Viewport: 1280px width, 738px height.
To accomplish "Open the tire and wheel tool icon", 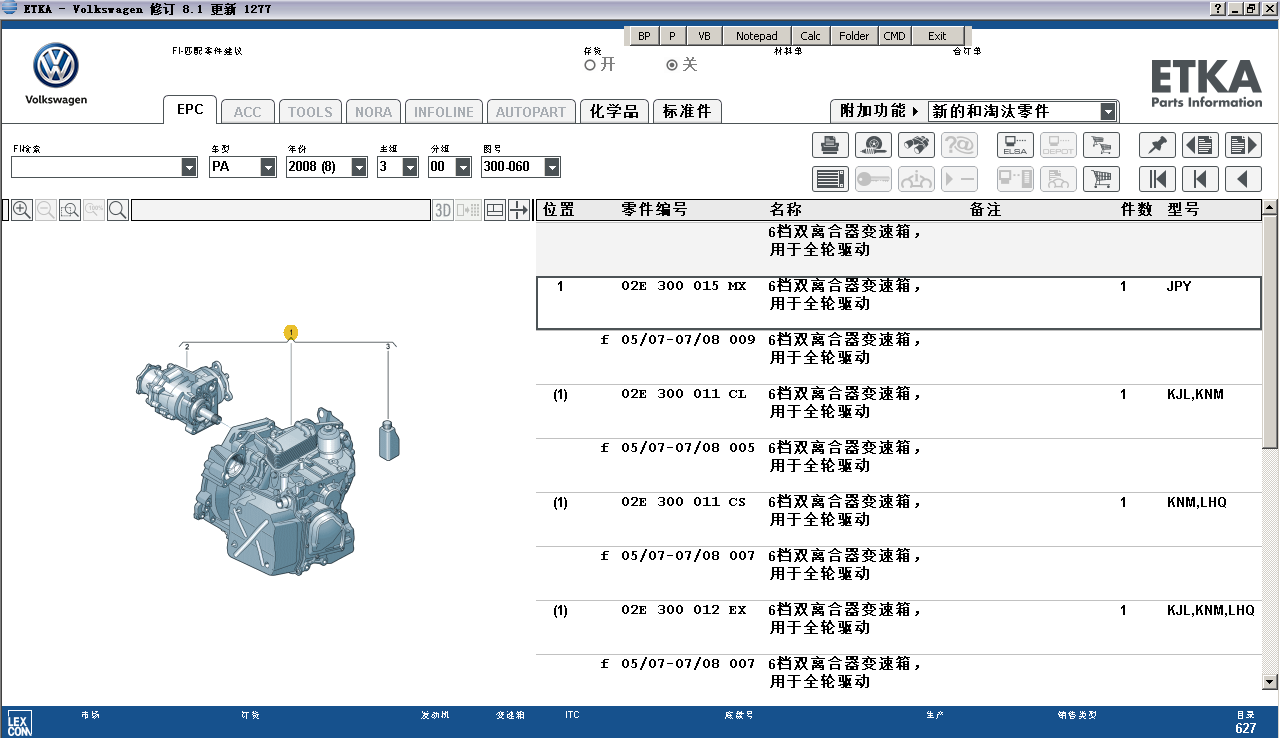I will click(873, 145).
